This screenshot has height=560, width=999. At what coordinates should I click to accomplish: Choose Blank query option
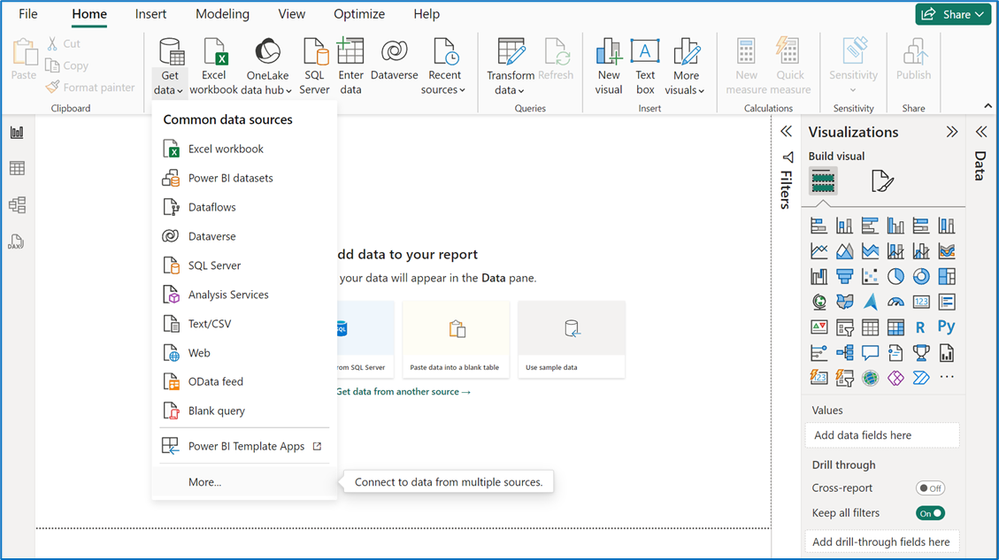[x=244, y=411]
